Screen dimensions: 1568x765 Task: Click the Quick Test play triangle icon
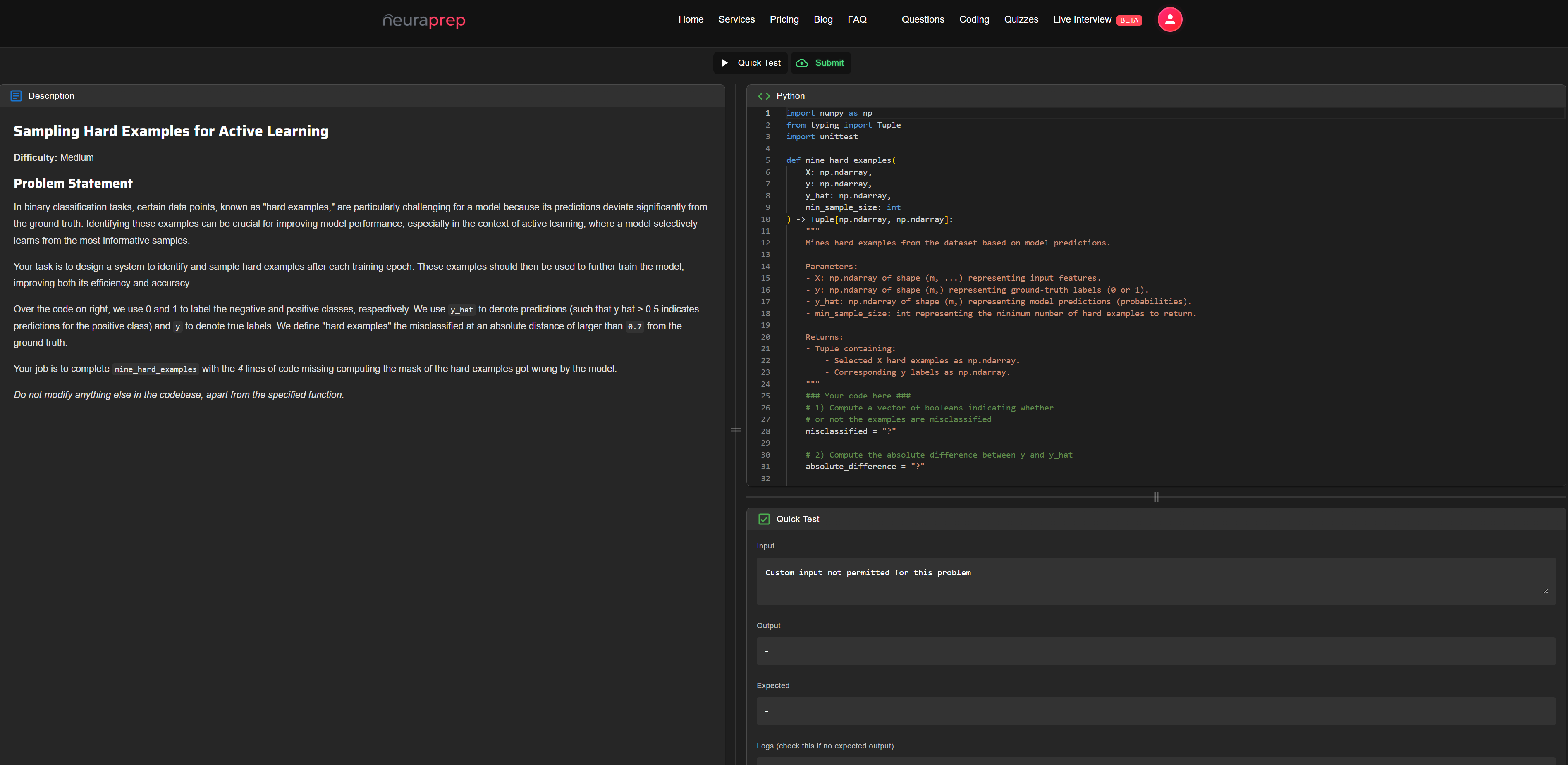click(x=725, y=63)
